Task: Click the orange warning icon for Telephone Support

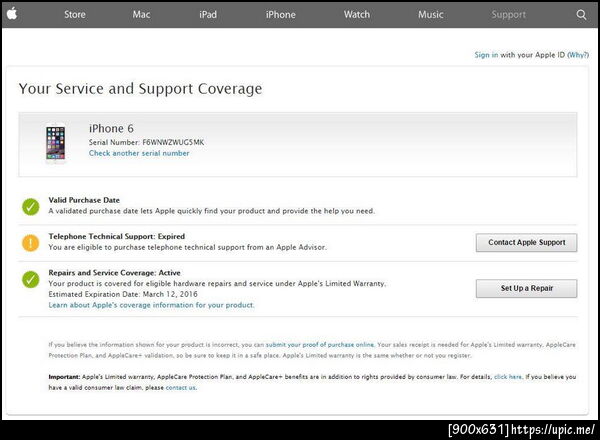Action: tap(31, 243)
